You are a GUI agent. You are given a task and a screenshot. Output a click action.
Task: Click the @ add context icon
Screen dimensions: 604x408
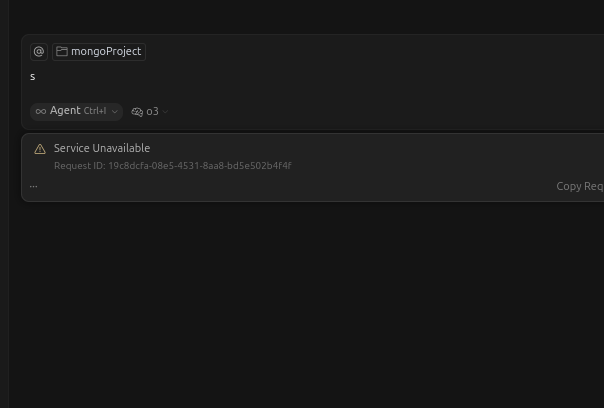click(39, 52)
